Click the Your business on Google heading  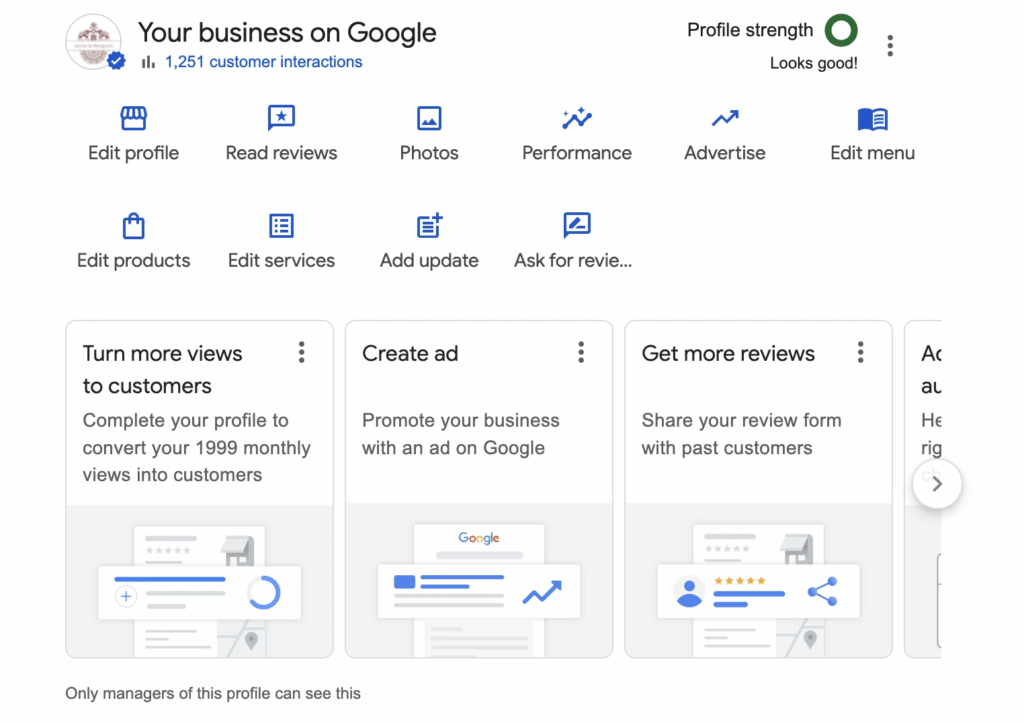click(x=287, y=32)
